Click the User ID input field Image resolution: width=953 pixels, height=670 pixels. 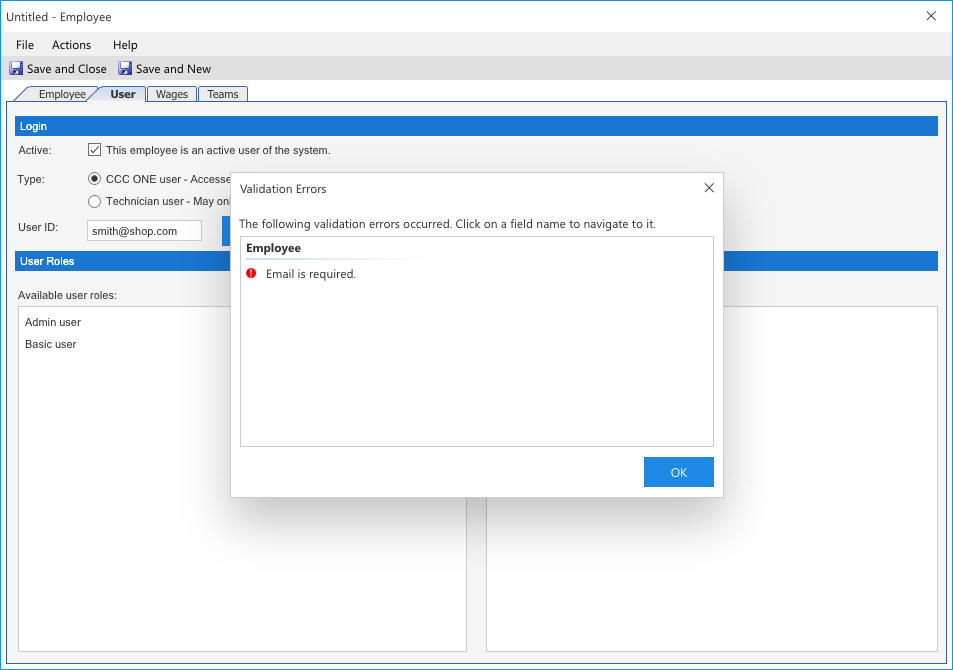144,231
